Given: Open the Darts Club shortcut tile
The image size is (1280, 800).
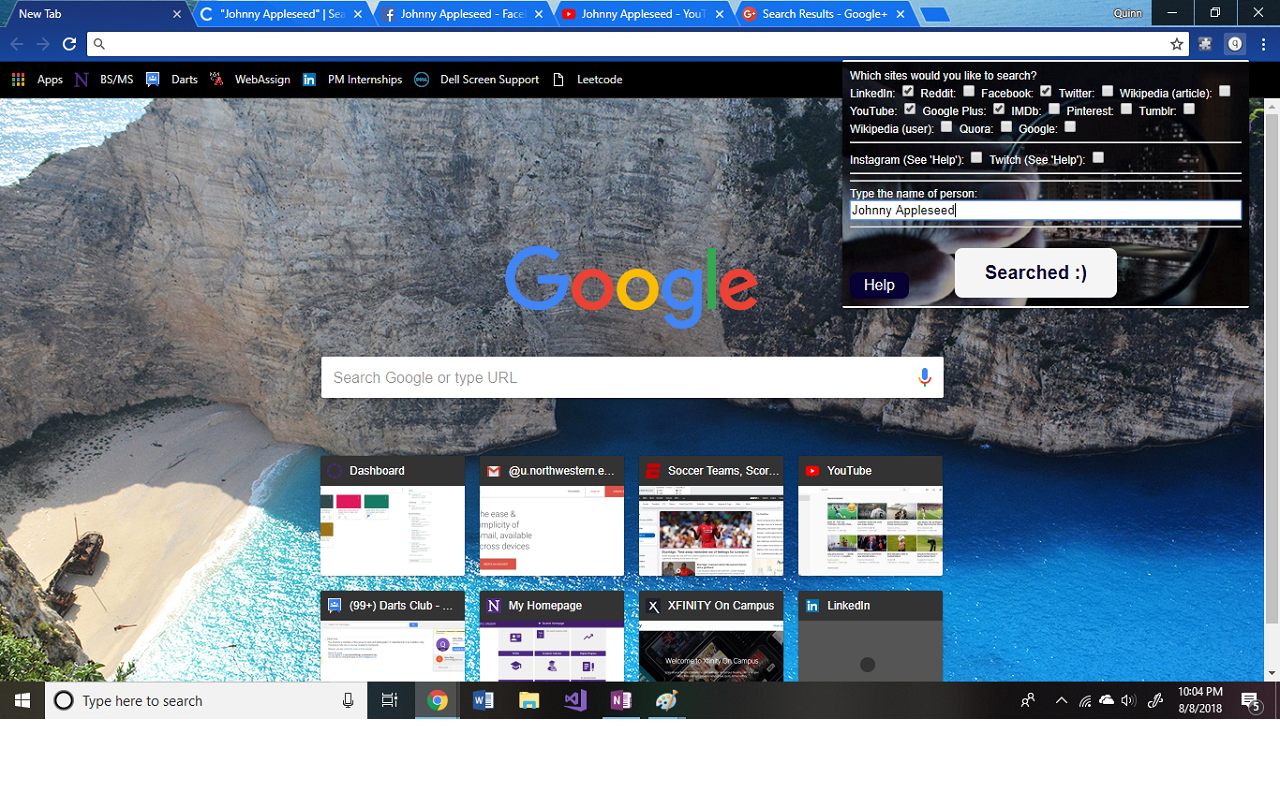Looking at the screenshot, I should point(393,636).
